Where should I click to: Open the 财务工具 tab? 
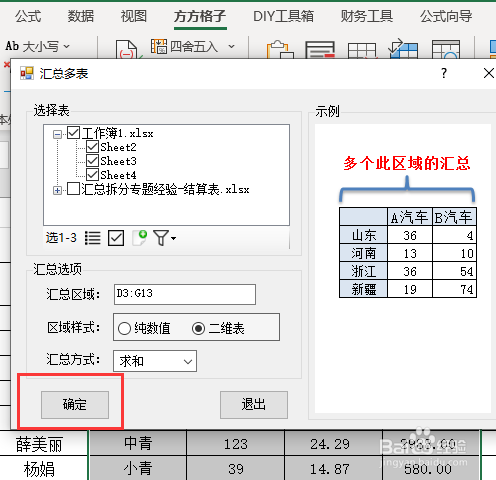click(x=367, y=16)
